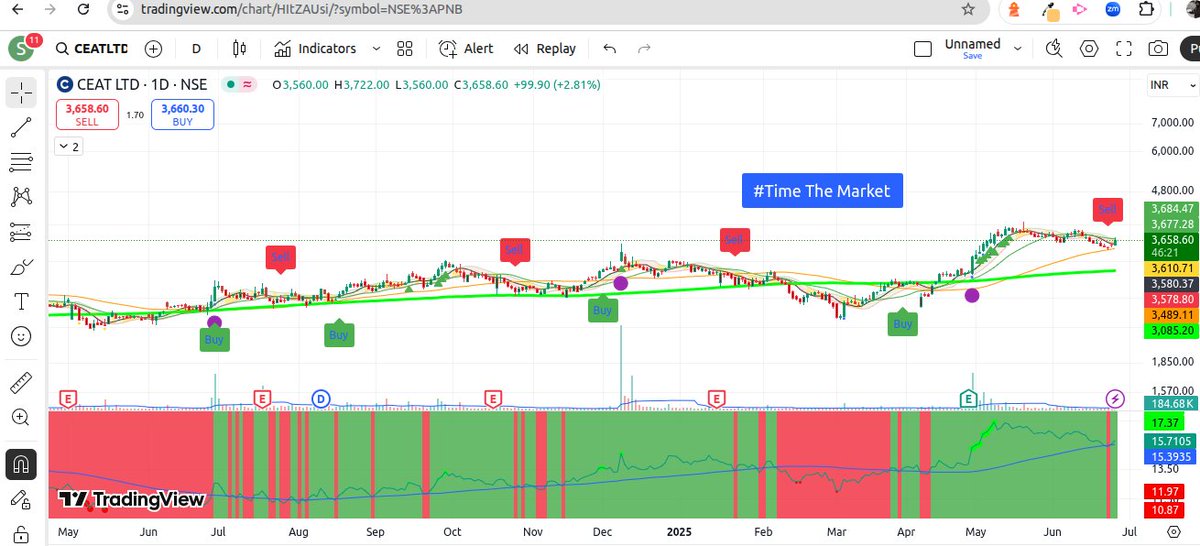Click the red 3,658.60 SELL button
1200x546 pixels.
(x=87, y=115)
